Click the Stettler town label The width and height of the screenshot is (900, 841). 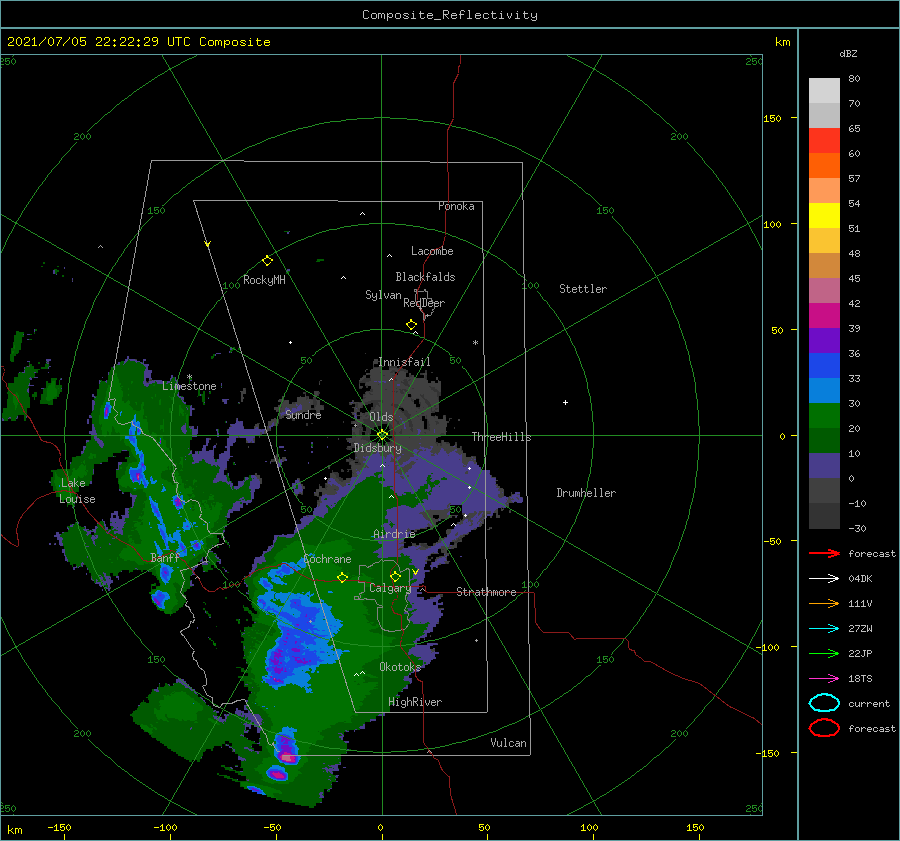(x=583, y=289)
